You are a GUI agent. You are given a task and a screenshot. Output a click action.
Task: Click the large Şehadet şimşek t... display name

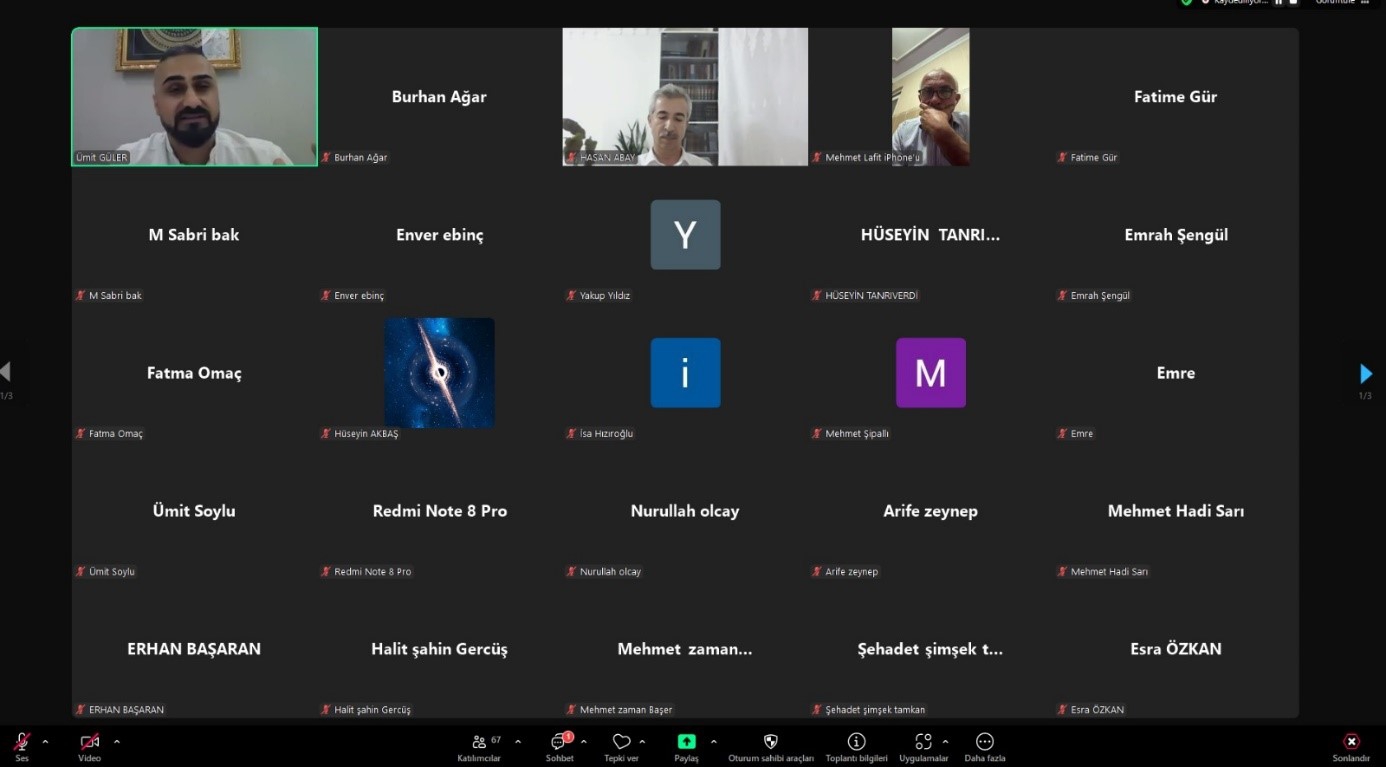click(930, 649)
